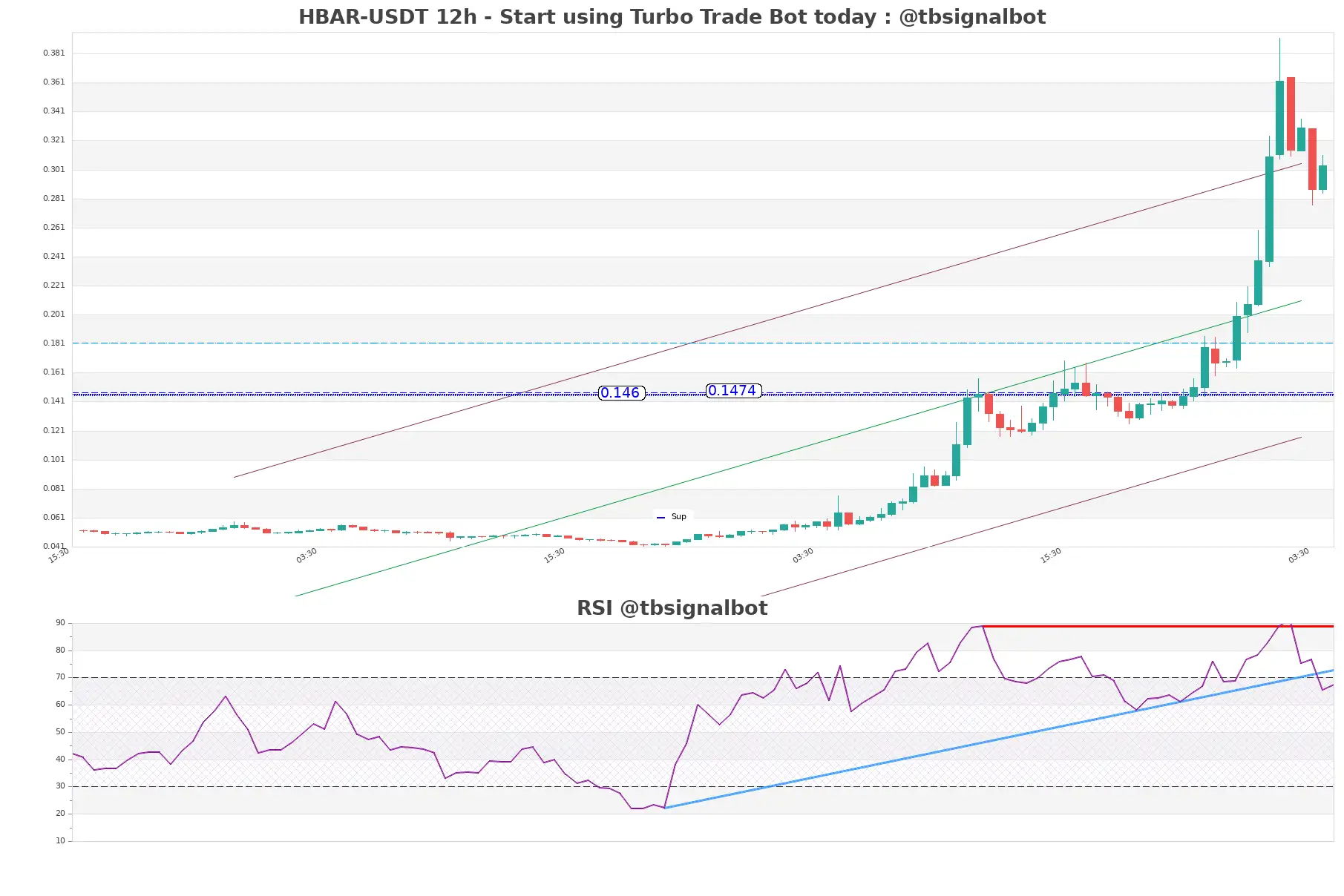Viewport: 1344px width, 896px height.
Task: Click the 0.241 price axis label
Action: (x=53, y=257)
